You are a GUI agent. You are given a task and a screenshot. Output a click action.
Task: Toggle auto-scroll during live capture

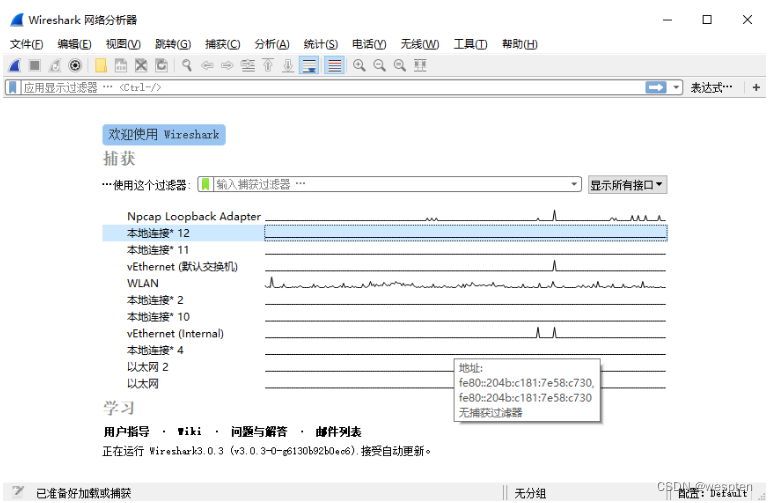coord(309,65)
